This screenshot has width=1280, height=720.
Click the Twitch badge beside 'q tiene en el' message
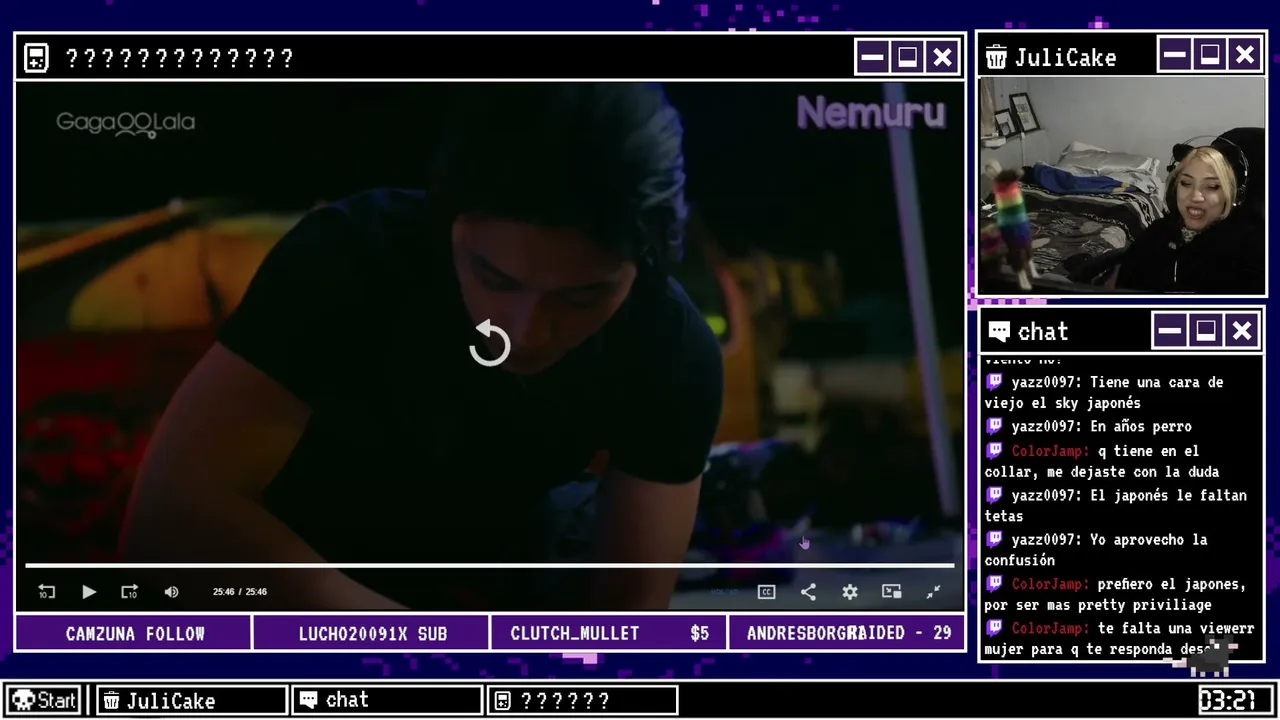pyautogui.click(x=994, y=450)
